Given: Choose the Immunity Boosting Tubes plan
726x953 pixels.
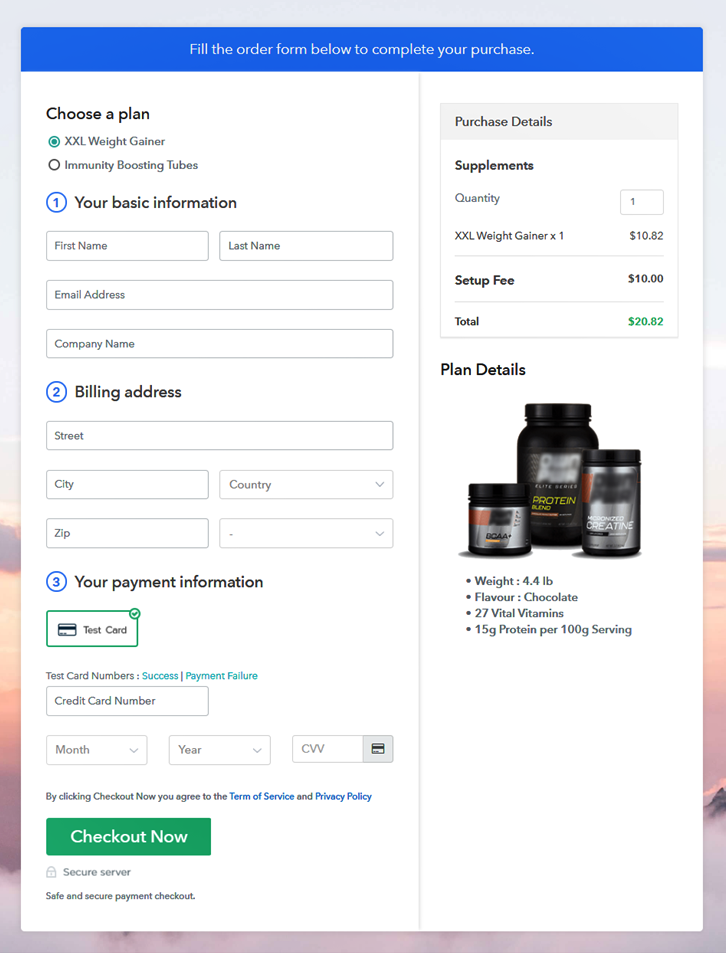Looking at the screenshot, I should pos(54,165).
